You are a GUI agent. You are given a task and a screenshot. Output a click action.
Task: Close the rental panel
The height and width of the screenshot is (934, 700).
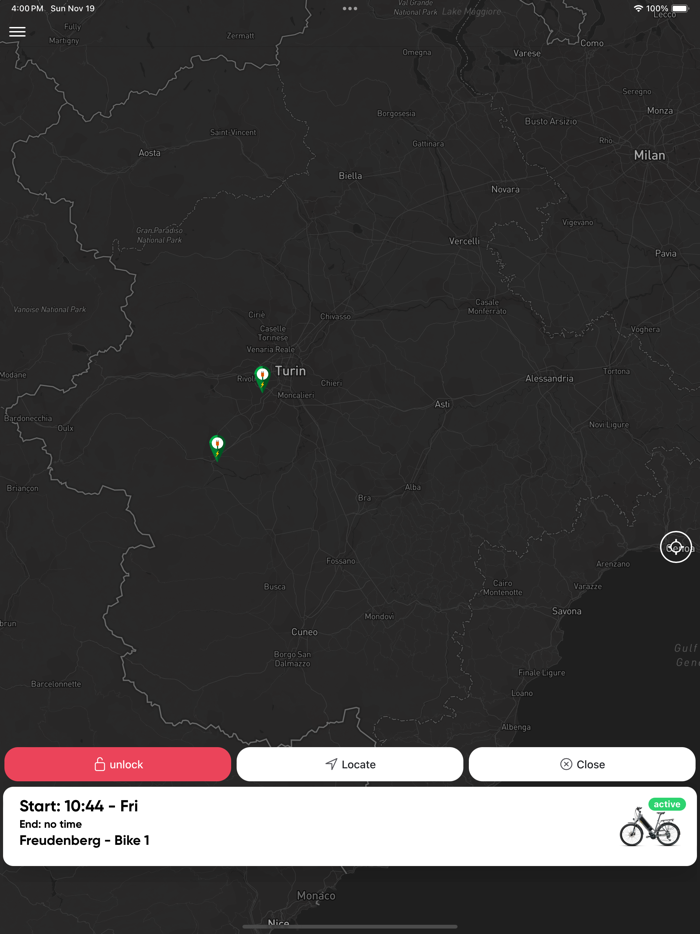[x=582, y=764]
